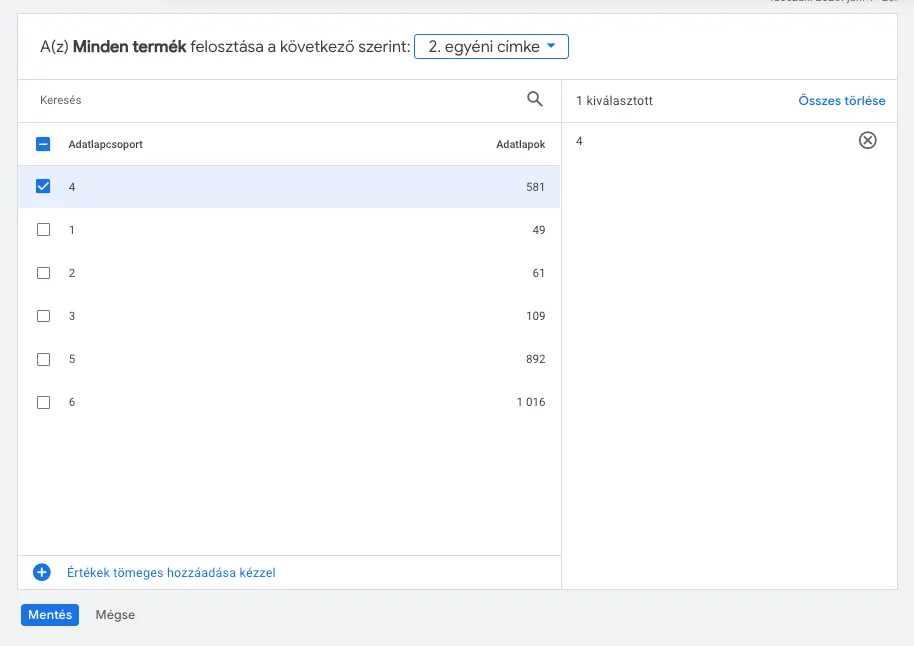This screenshot has width=914, height=646.
Task: Select the row with 1 016 adatlapok
Action: tap(290, 402)
